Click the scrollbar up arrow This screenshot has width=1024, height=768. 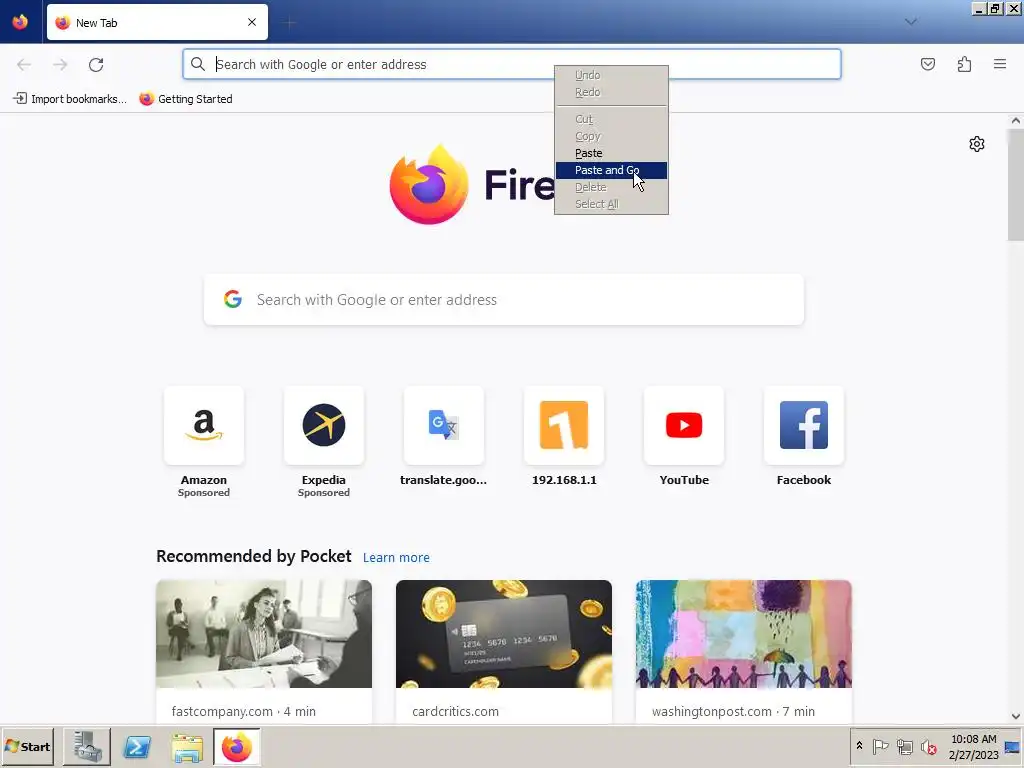tap(1016, 120)
